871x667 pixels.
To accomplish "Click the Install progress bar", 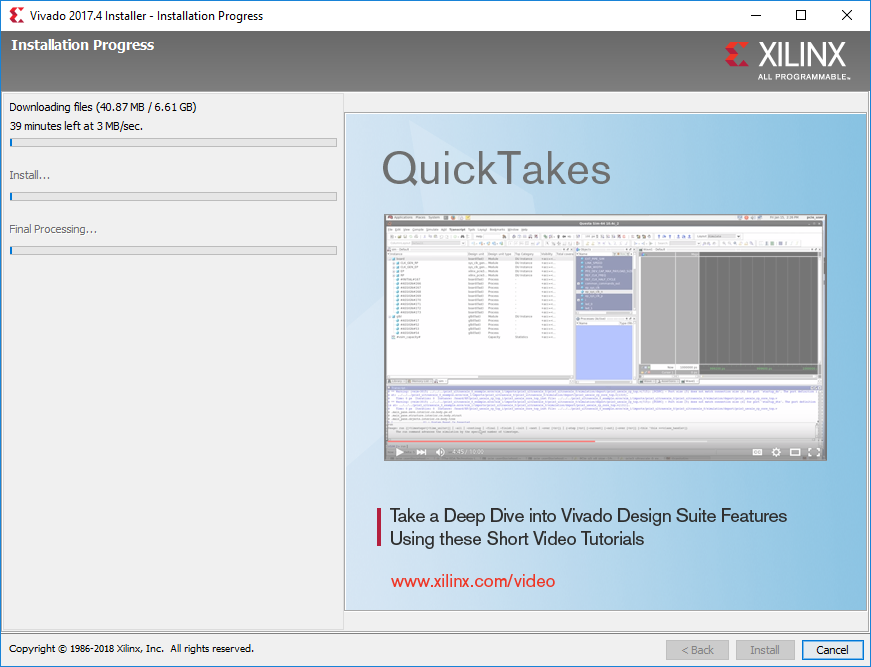I will 173,197.
